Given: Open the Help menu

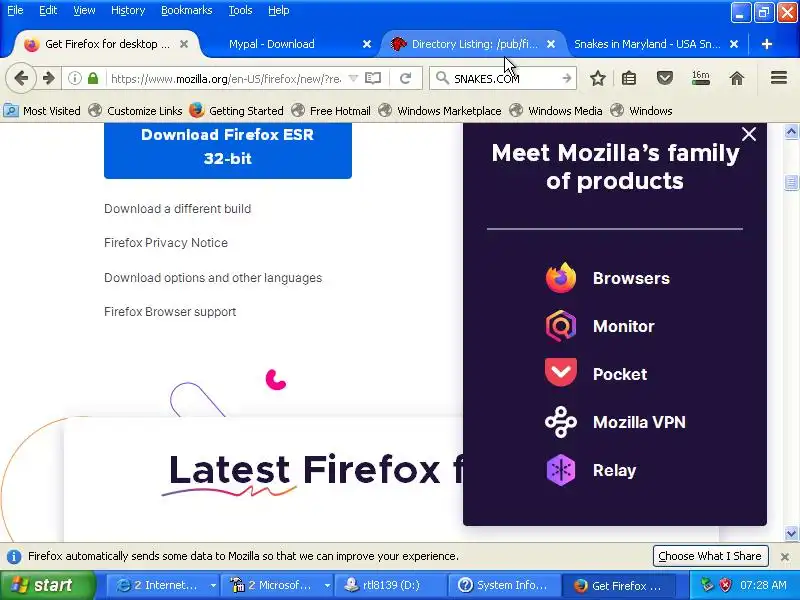Looking at the screenshot, I should [279, 10].
